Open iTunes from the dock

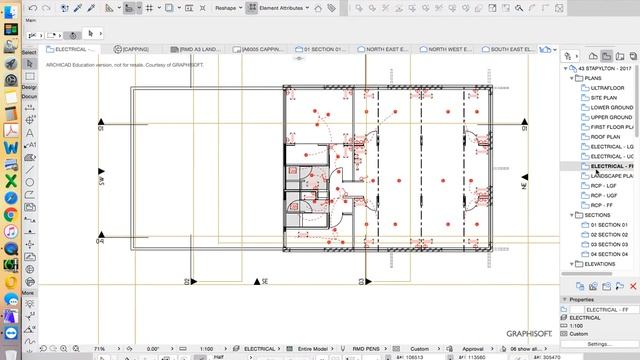[11, 231]
